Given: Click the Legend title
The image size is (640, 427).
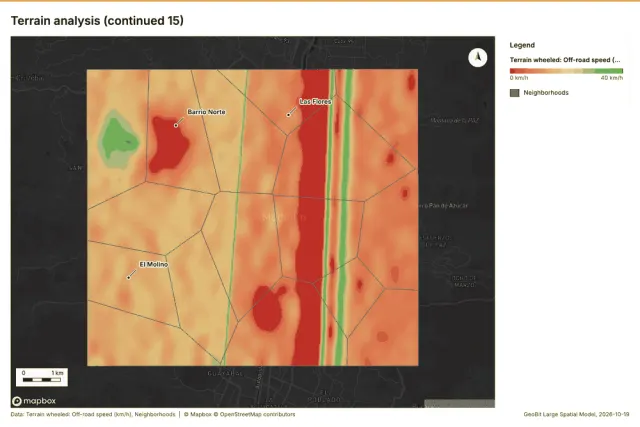Looking at the screenshot, I should [522, 45].
